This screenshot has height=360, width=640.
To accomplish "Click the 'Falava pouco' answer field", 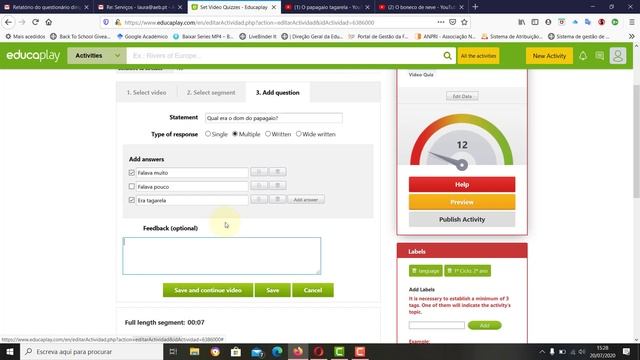I will (x=192, y=187).
